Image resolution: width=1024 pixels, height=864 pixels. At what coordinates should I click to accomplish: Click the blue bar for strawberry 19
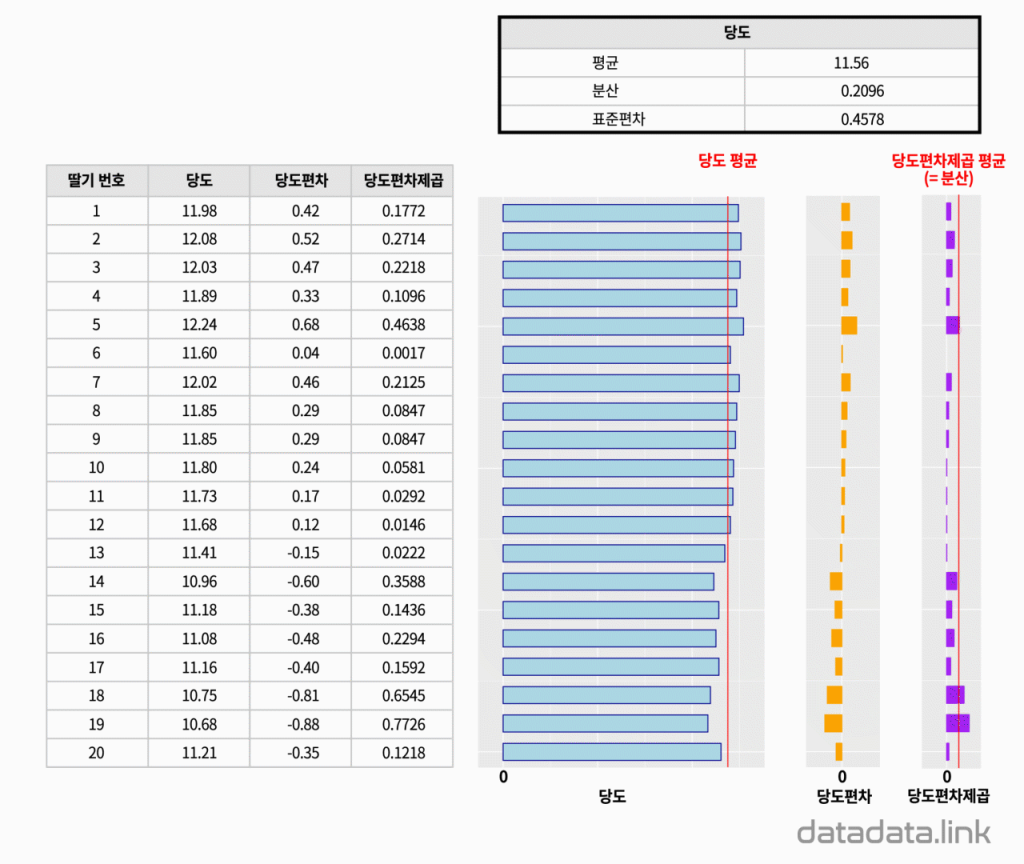pyautogui.click(x=605, y=724)
